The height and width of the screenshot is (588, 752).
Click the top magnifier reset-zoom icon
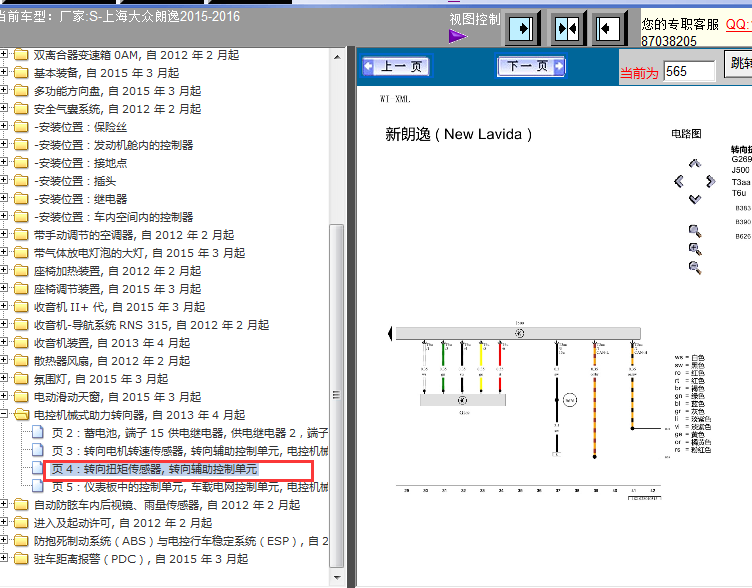pos(695,231)
